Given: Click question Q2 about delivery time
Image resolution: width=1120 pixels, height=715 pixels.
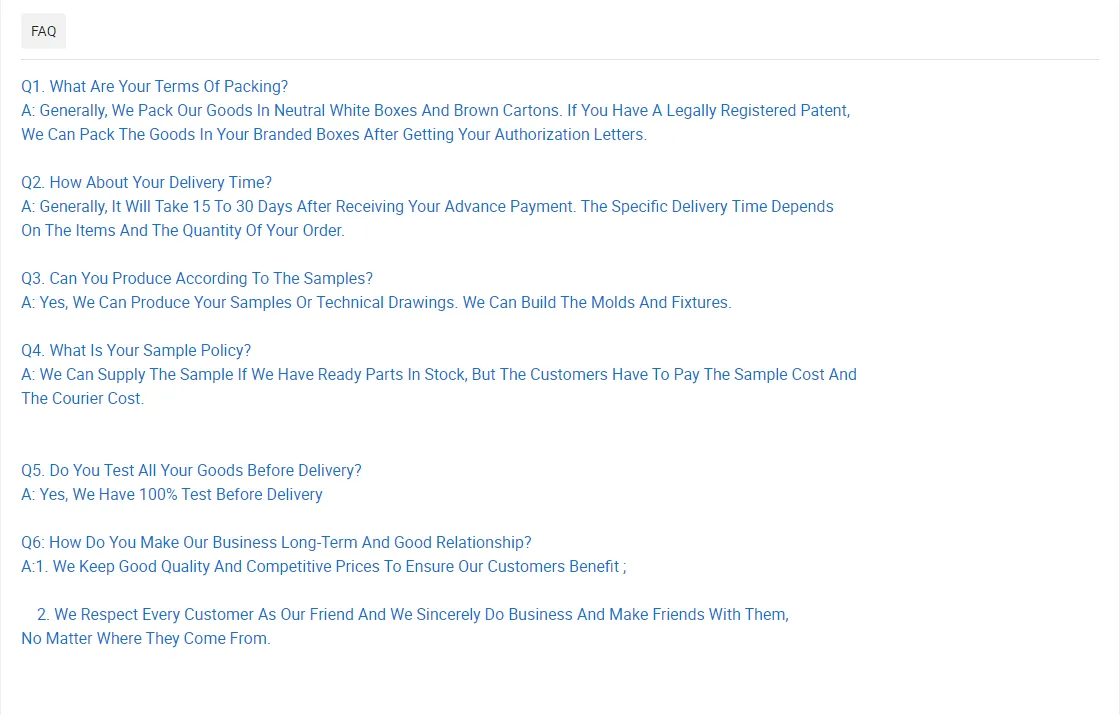Looking at the screenshot, I should (x=146, y=182).
